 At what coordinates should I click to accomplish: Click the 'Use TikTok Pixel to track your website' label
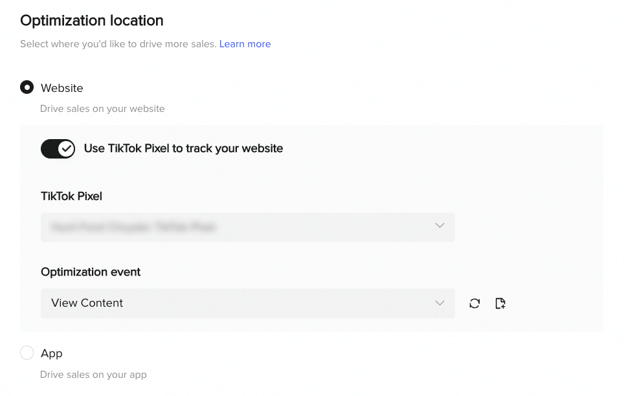pyautogui.click(x=183, y=148)
